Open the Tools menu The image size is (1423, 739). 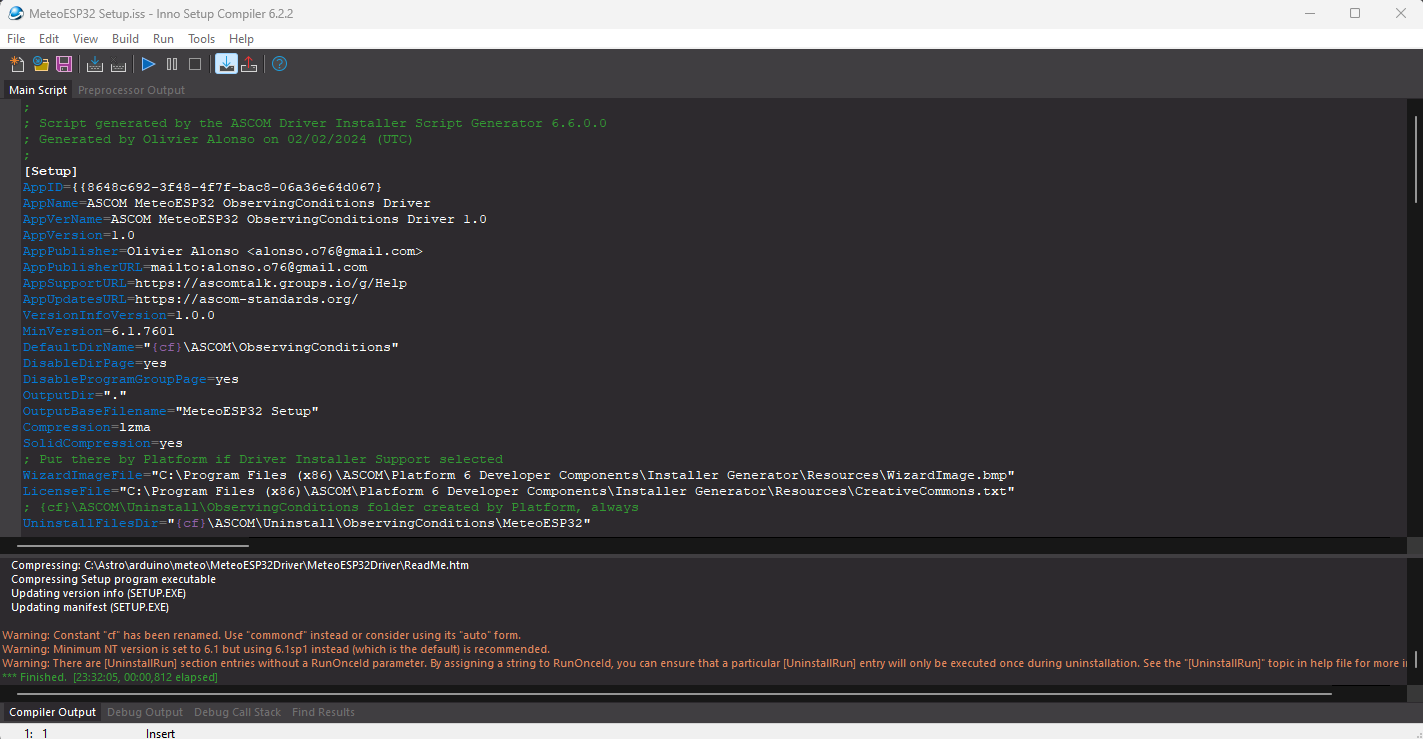(201, 39)
